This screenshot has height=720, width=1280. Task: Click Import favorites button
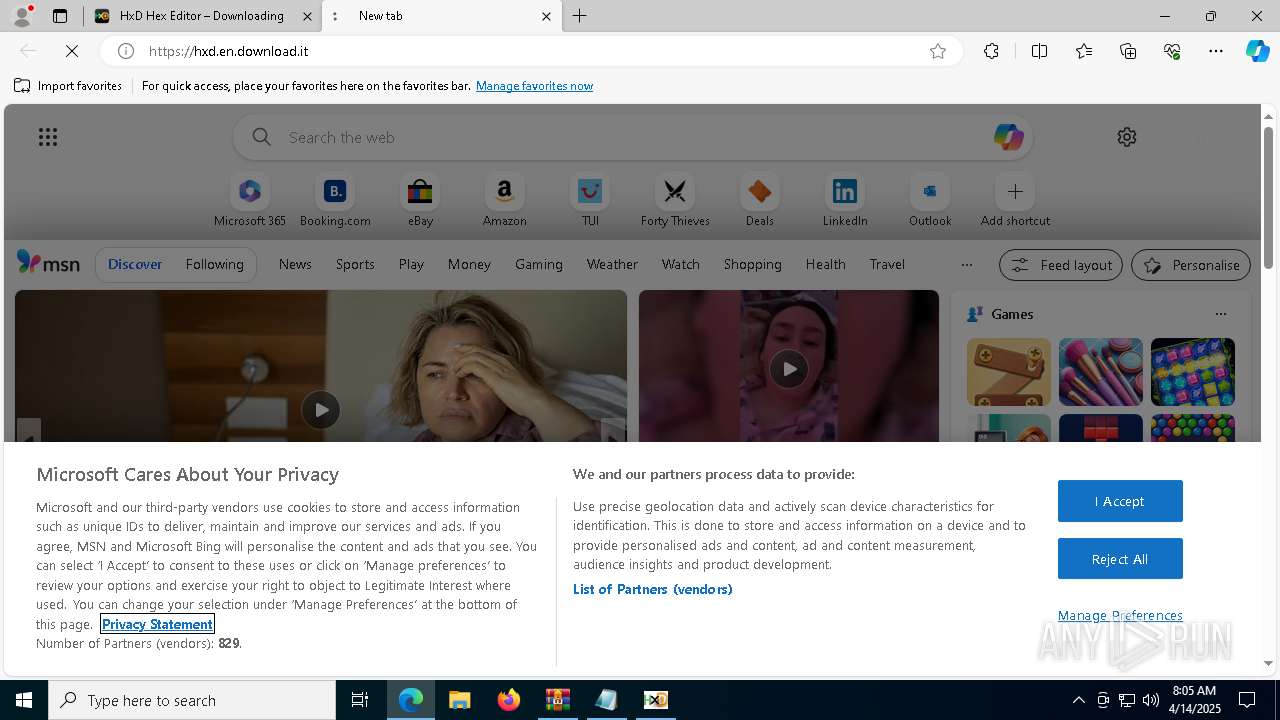pyautogui.click(x=68, y=86)
